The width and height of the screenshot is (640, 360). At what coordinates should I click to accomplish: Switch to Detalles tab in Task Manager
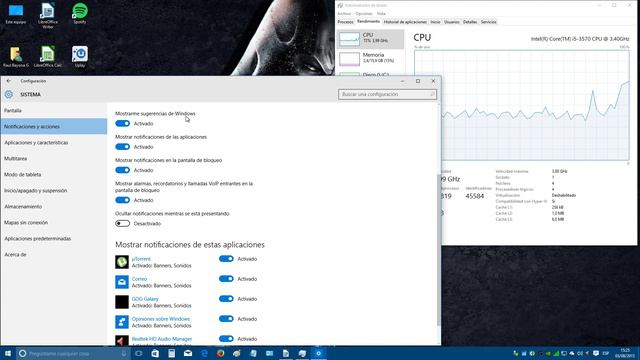[470, 22]
